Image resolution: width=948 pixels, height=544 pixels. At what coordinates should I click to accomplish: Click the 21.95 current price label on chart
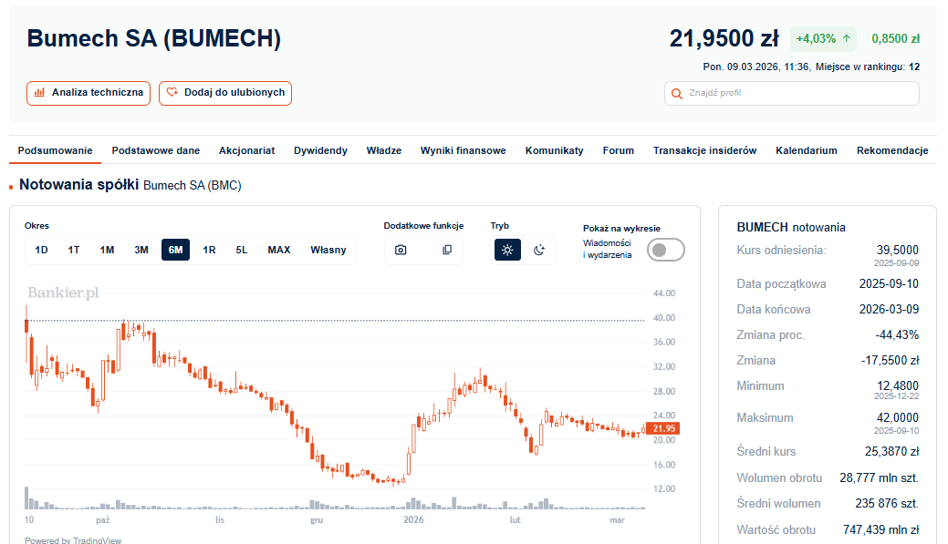tap(663, 429)
